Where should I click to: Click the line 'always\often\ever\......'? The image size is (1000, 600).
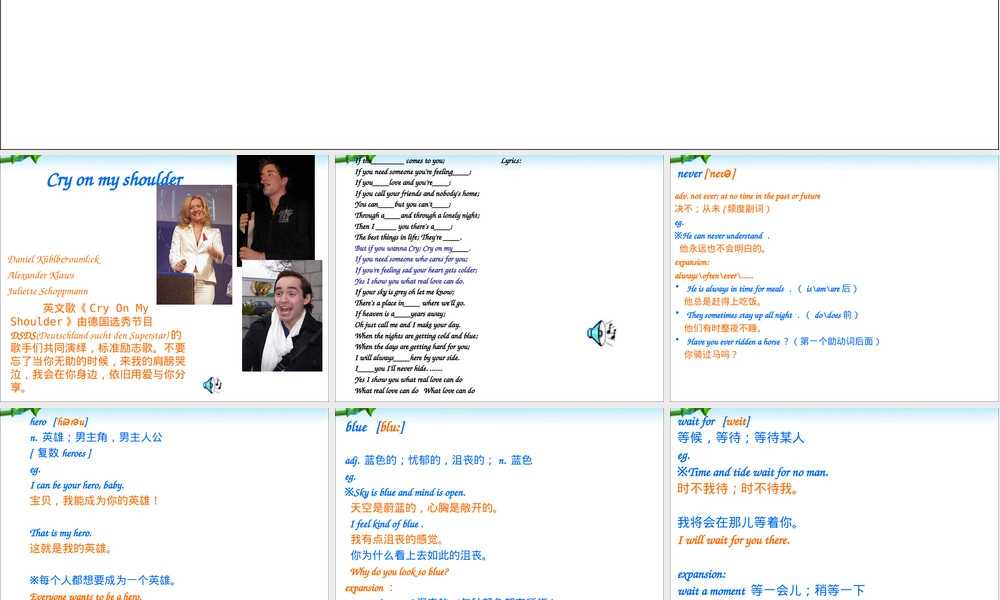714,275
